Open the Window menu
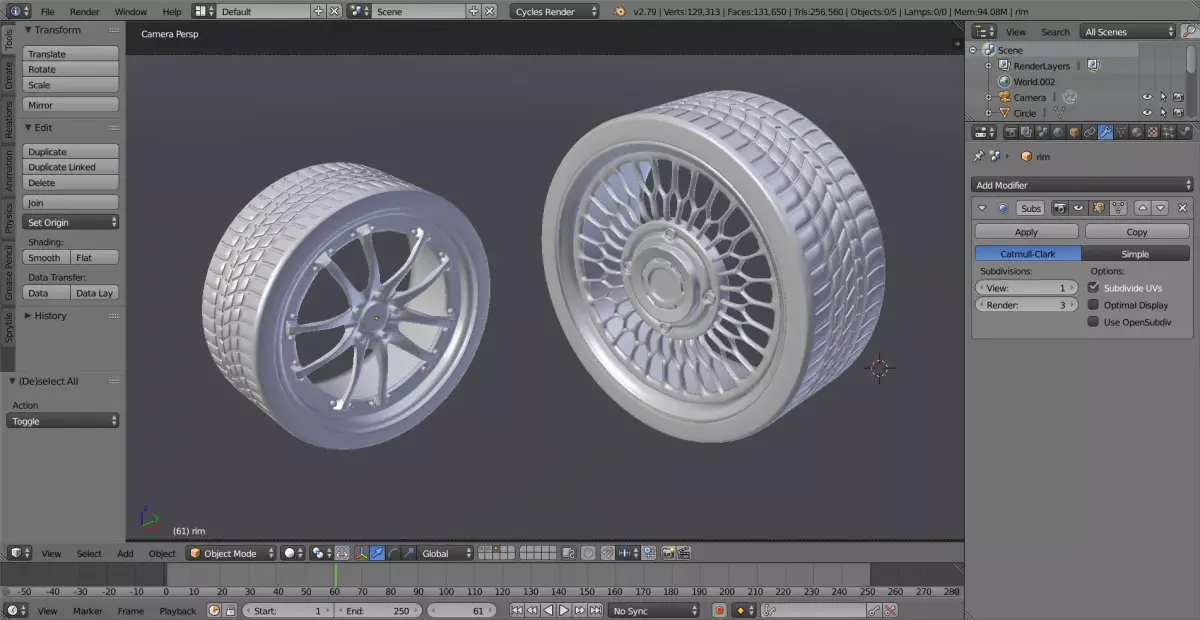Image resolution: width=1200 pixels, height=620 pixels. [130, 11]
